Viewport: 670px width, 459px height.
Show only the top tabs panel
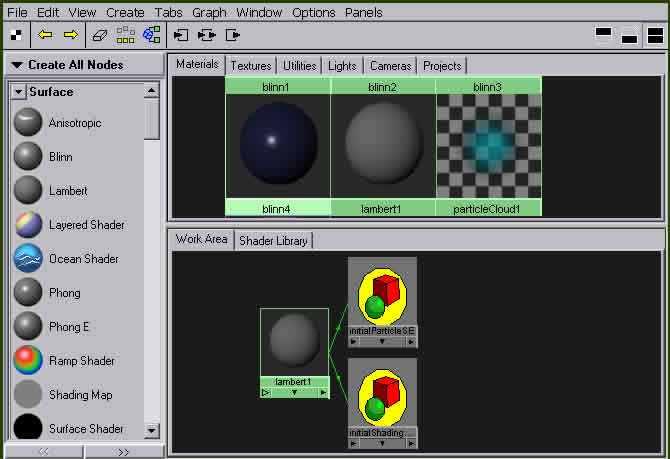pos(603,35)
